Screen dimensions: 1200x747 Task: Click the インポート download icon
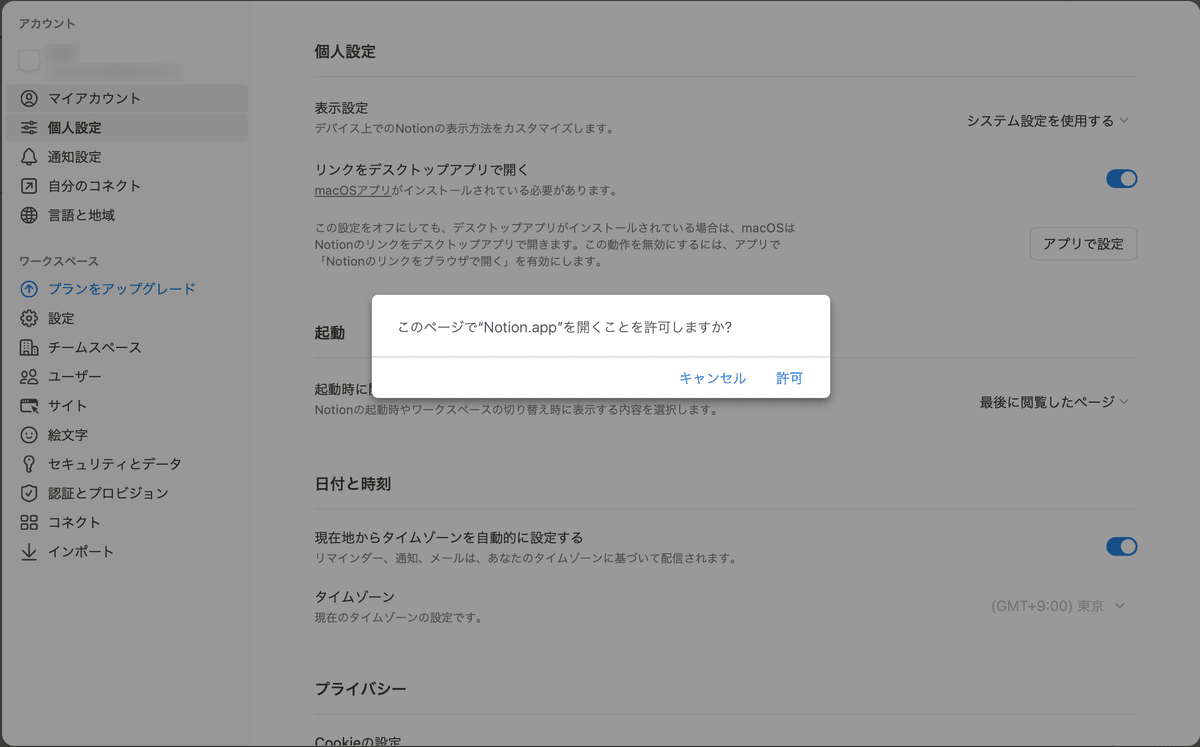[x=29, y=551]
